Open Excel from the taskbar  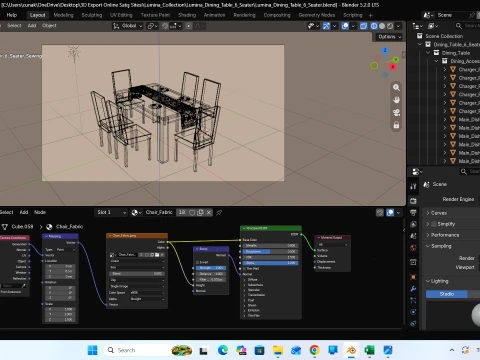(x=369, y=350)
